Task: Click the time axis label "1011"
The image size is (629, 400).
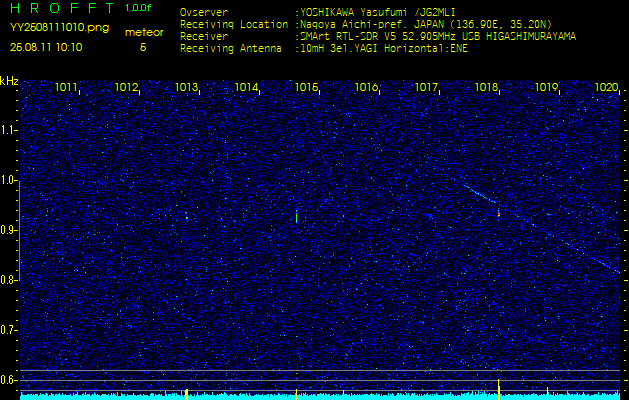Action: pyautogui.click(x=65, y=87)
